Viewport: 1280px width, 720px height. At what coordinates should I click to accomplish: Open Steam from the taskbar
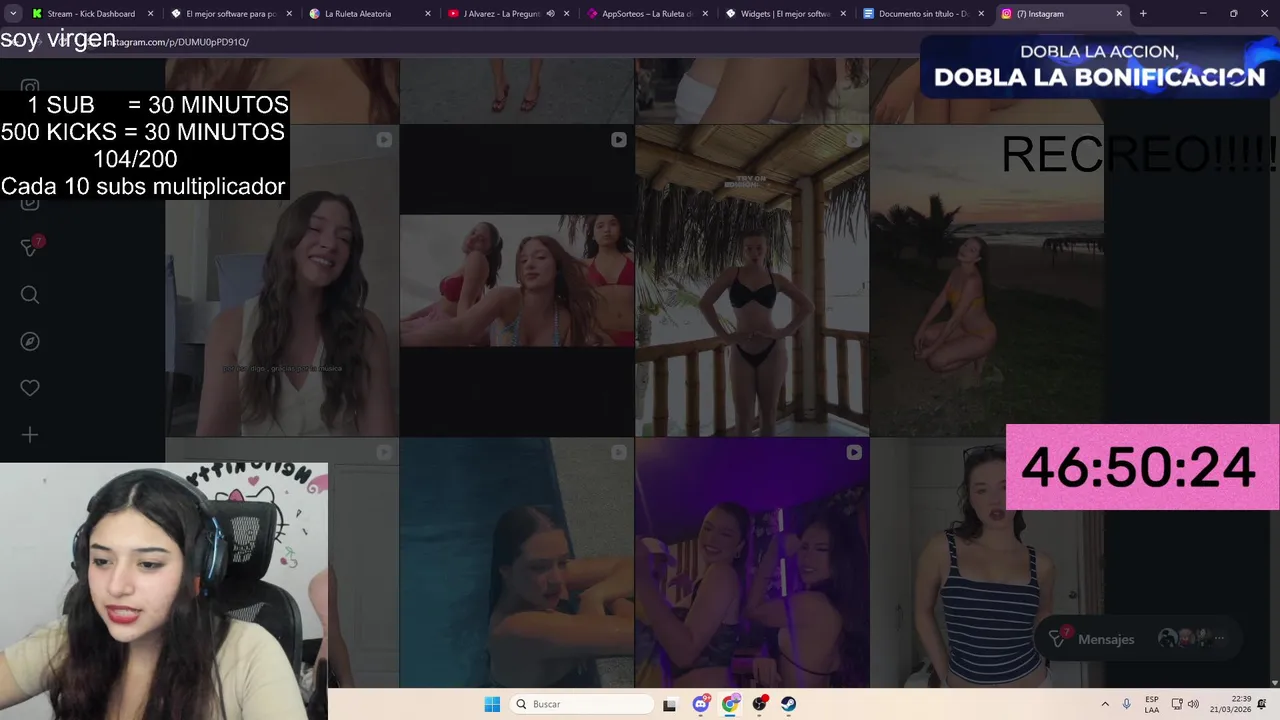(789, 704)
